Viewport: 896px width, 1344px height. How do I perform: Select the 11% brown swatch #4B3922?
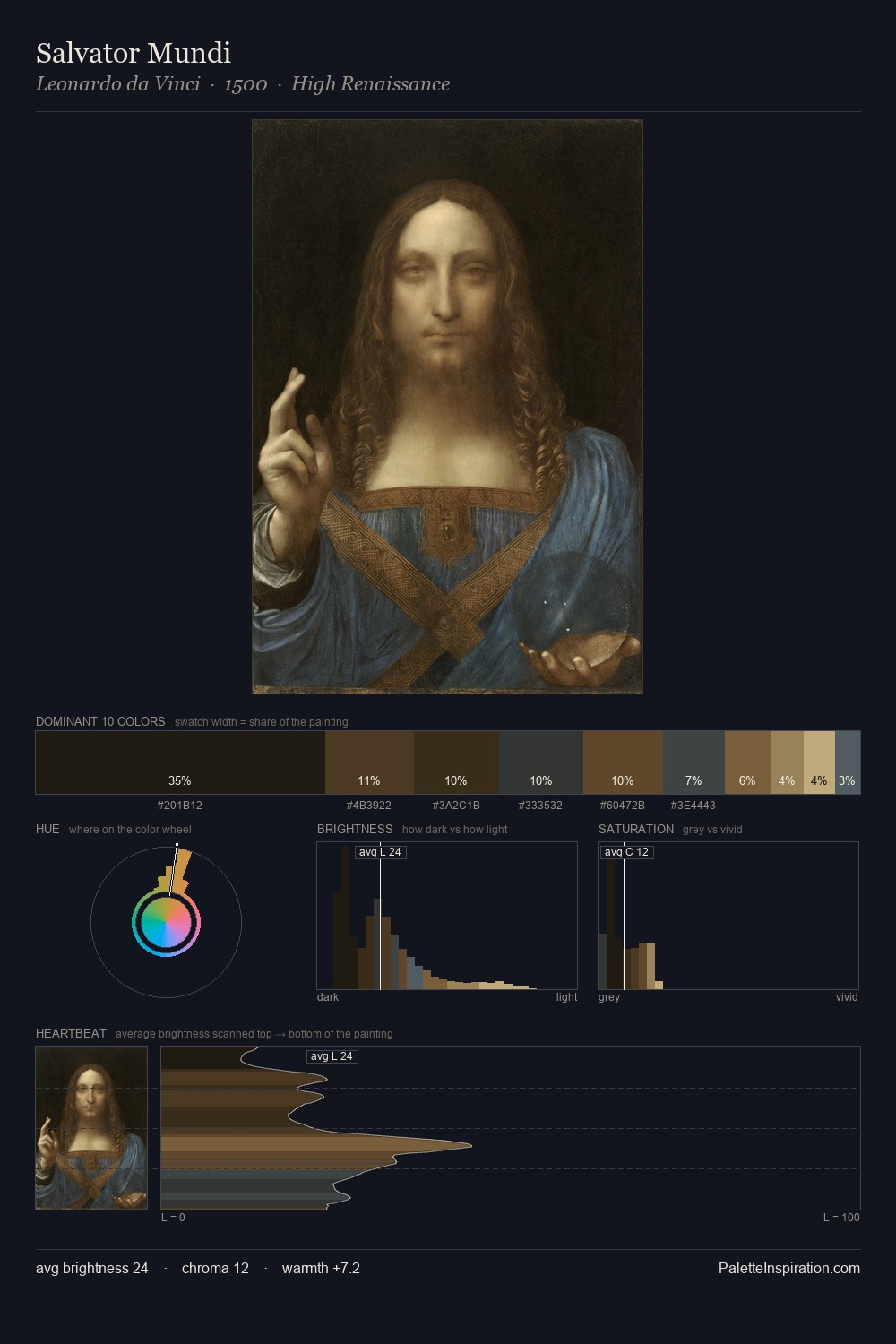tap(369, 762)
